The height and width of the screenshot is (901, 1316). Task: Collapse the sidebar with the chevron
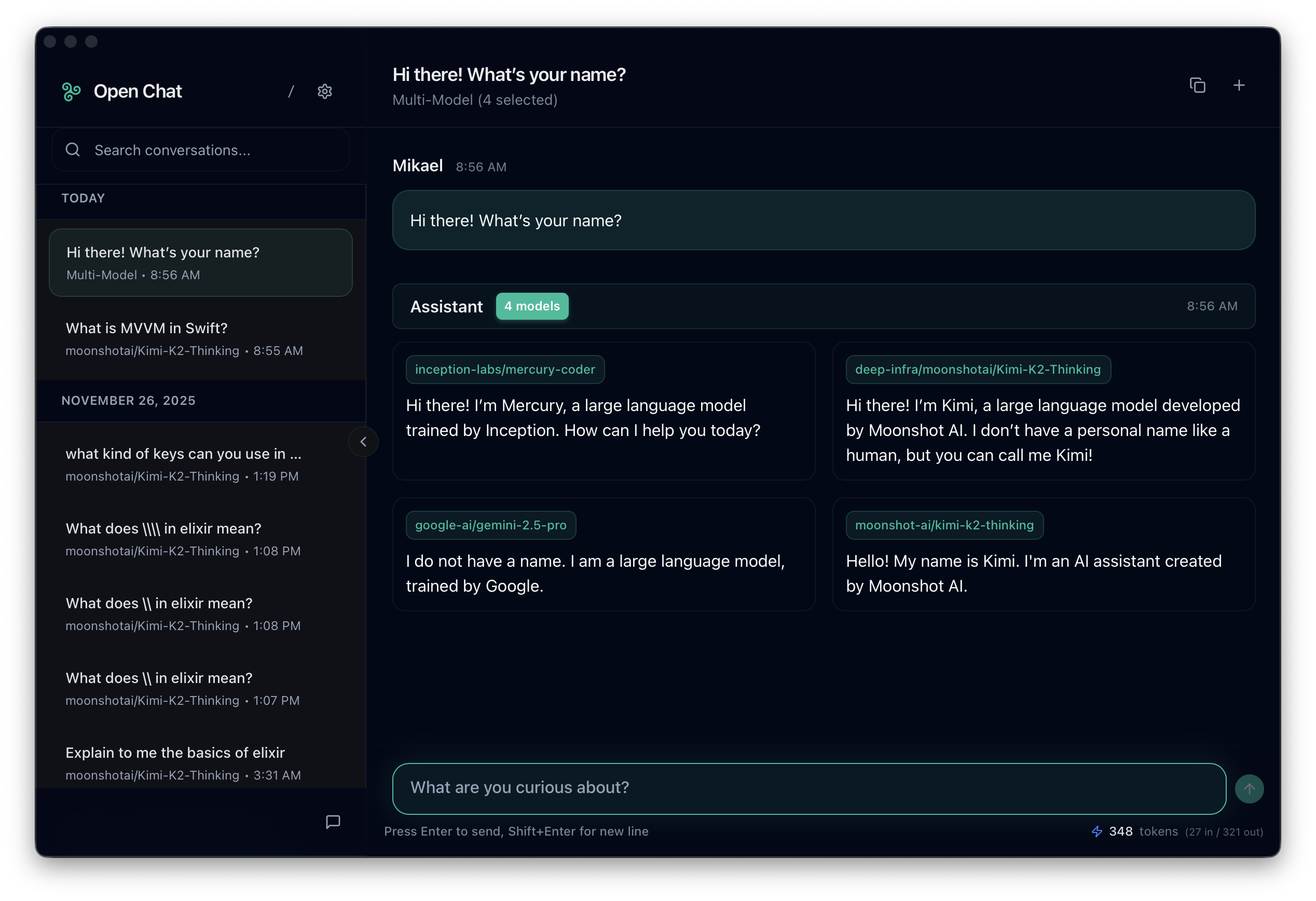pyautogui.click(x=363, y=442)
